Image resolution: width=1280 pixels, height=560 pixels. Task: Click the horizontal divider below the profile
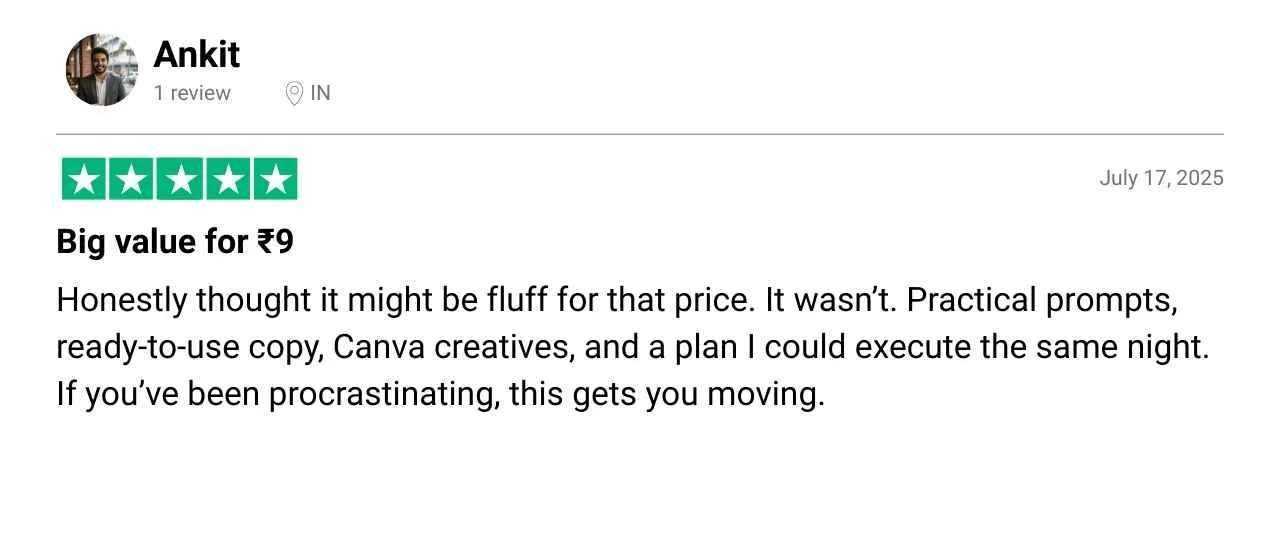coord(640,133)
